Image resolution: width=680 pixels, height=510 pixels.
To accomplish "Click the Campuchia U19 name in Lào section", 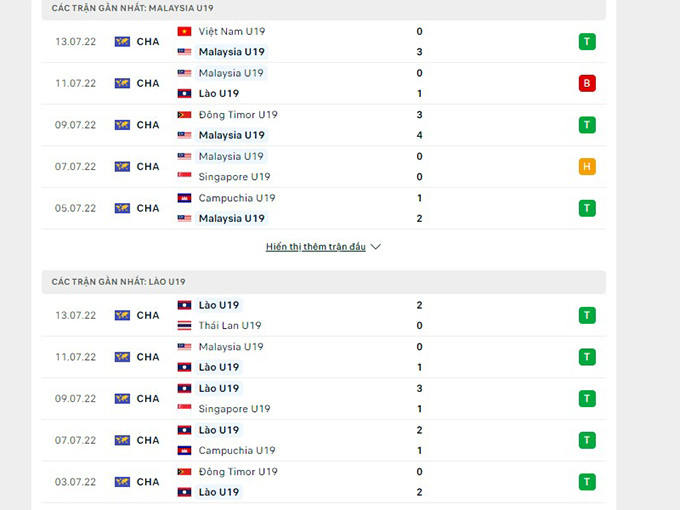I will [x=237, y=451].
